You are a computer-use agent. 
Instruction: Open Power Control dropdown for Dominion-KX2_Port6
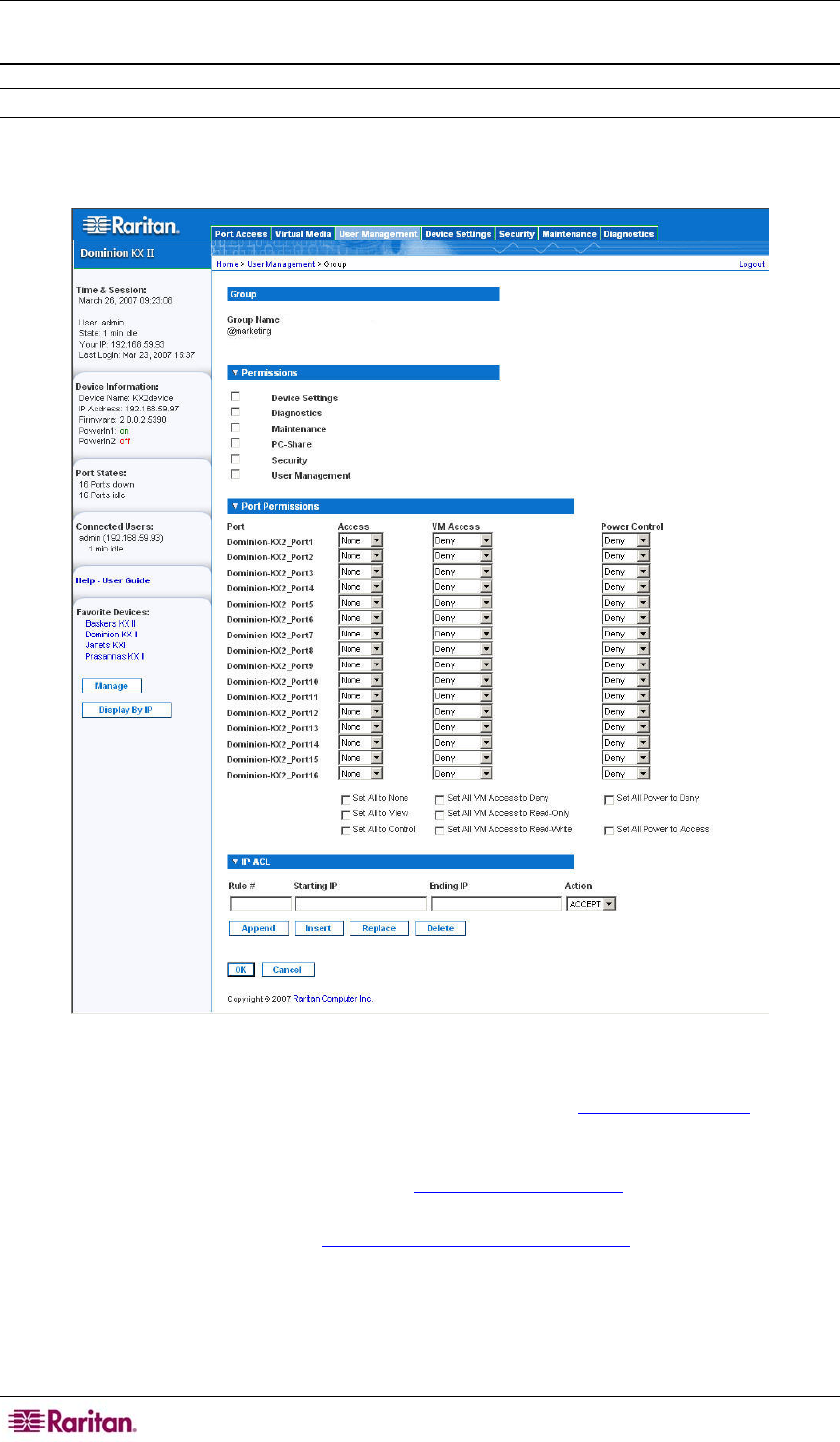tap(626, 618)
